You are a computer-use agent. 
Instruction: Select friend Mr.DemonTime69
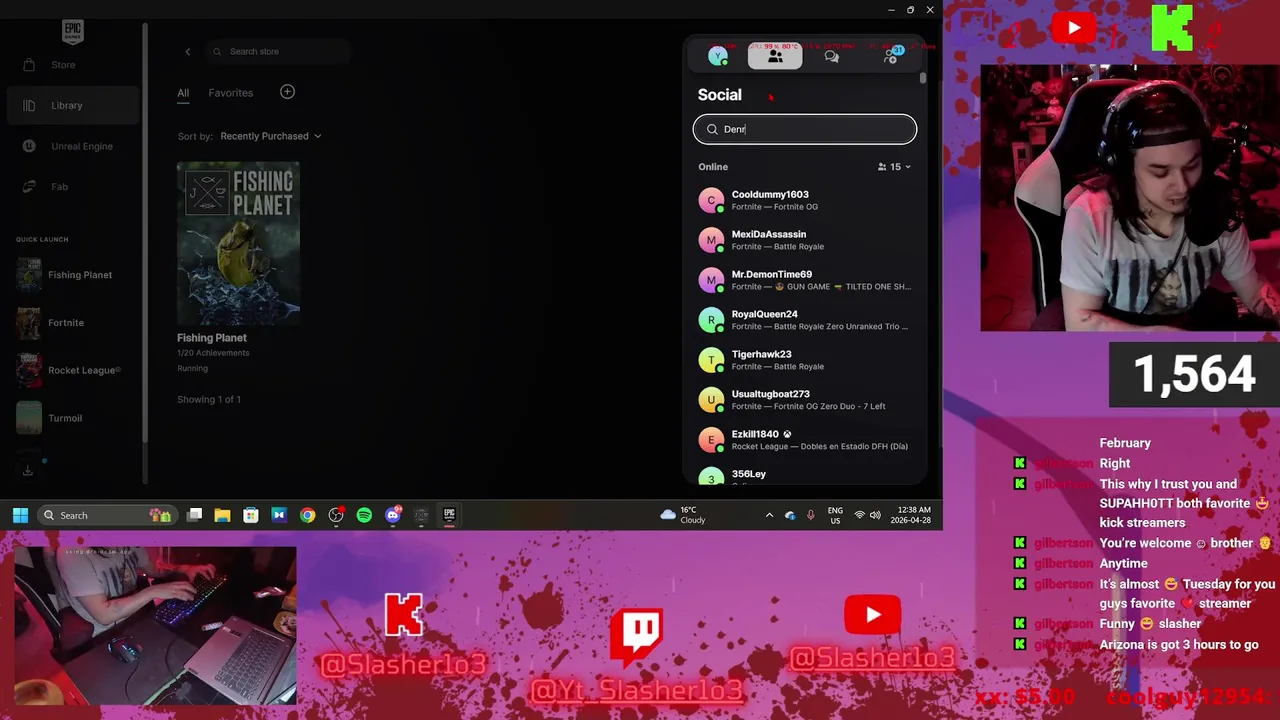(x=805, y=280)
